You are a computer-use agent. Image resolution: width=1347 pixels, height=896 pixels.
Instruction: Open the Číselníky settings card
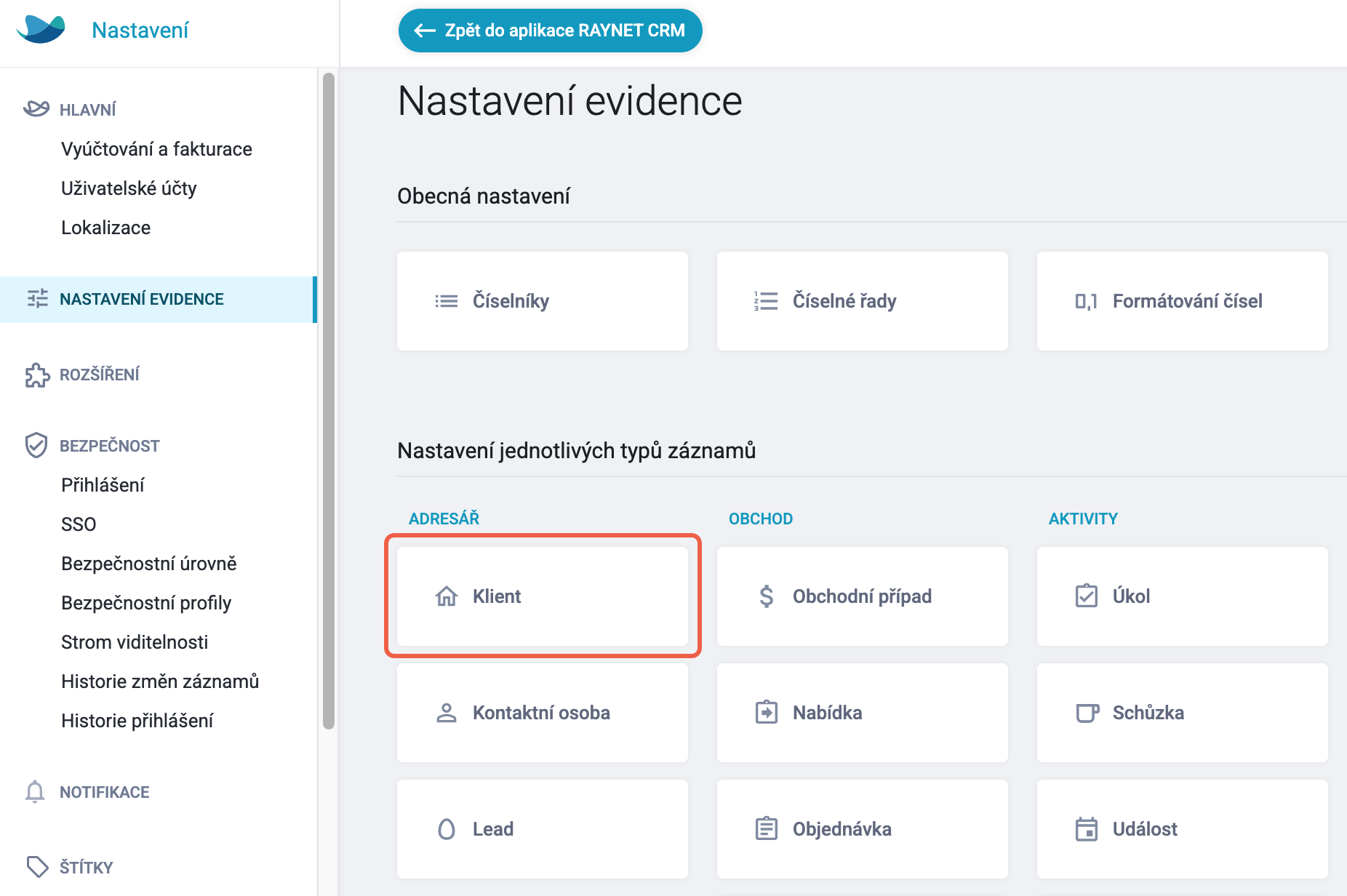(543, 301)
